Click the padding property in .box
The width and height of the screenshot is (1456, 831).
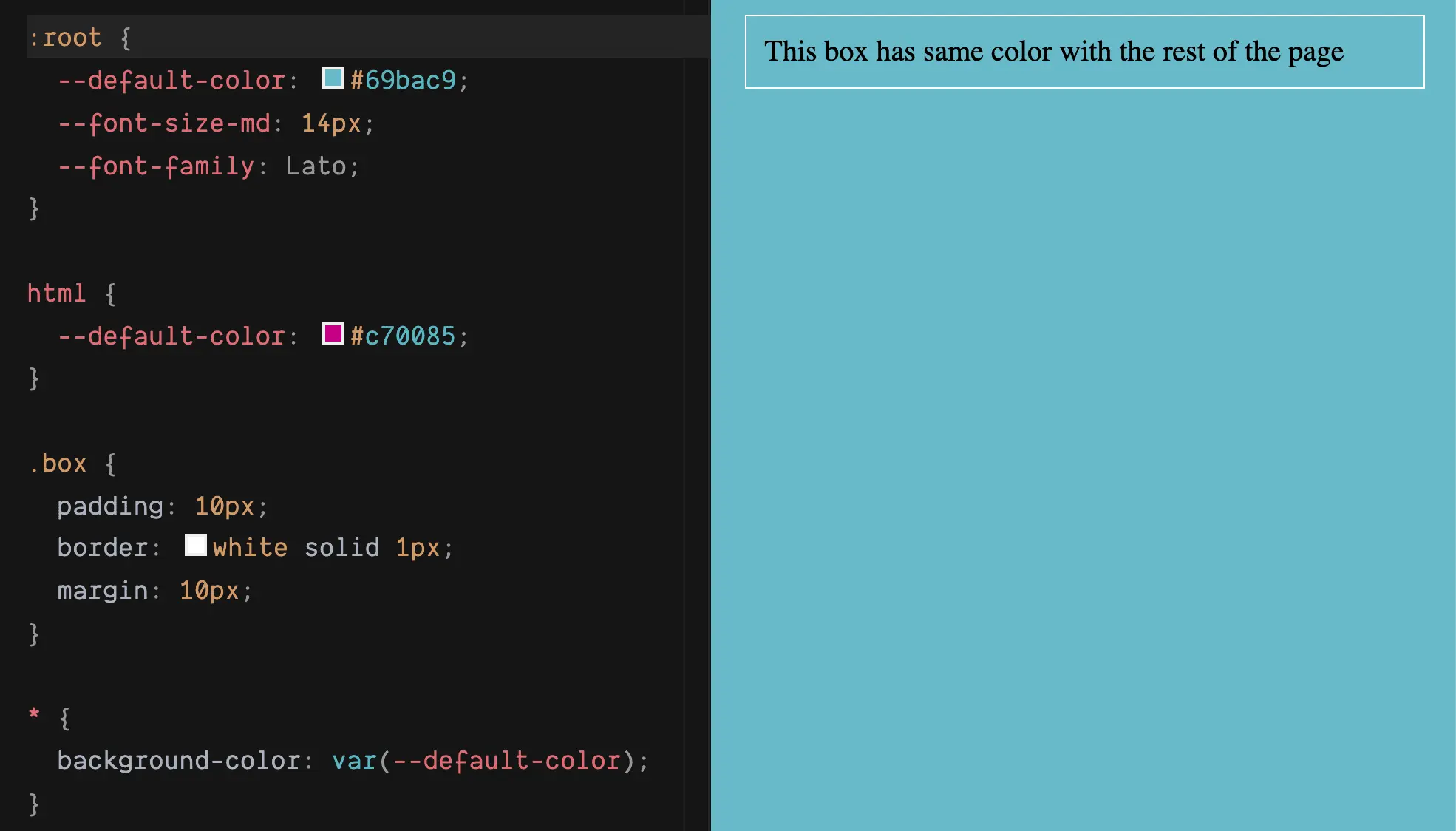click(x=110, y=506)
